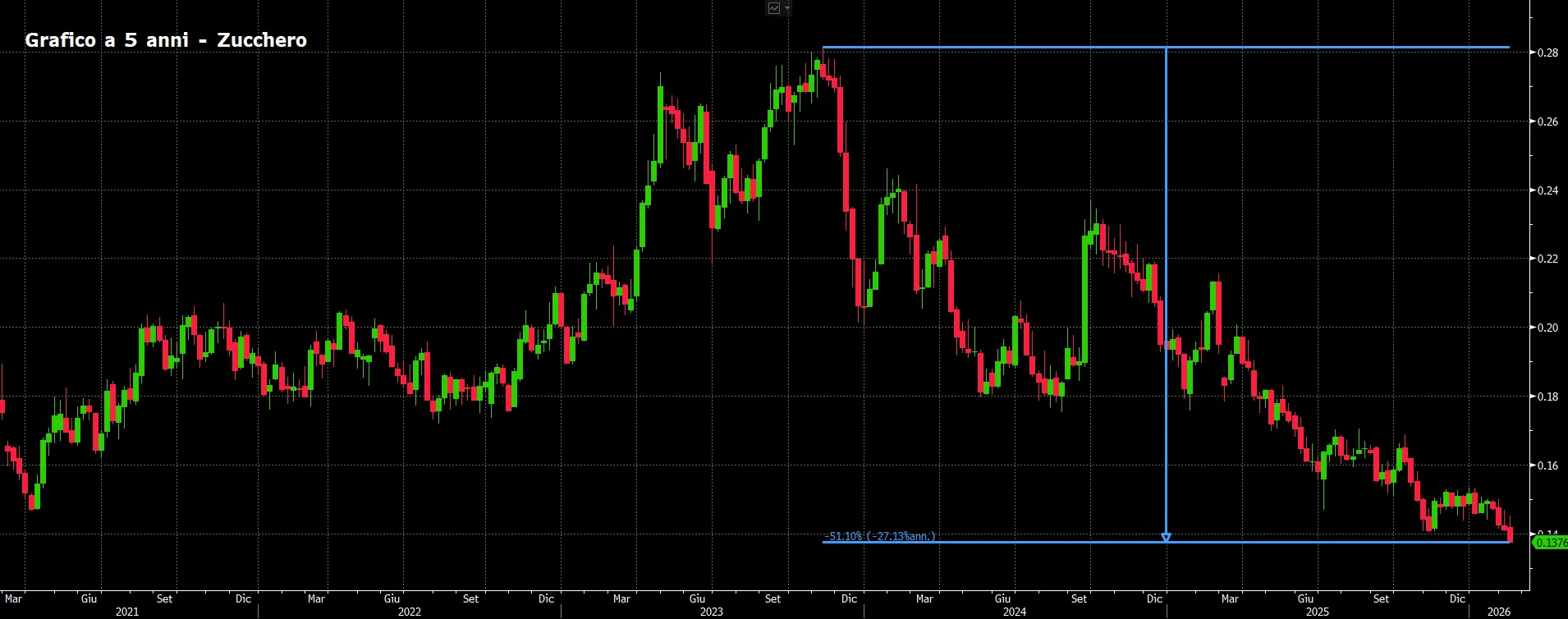This screenshot has height=619, width=1568.
Task: Click the 0.24 price axis label
Action: [1547, 190]
